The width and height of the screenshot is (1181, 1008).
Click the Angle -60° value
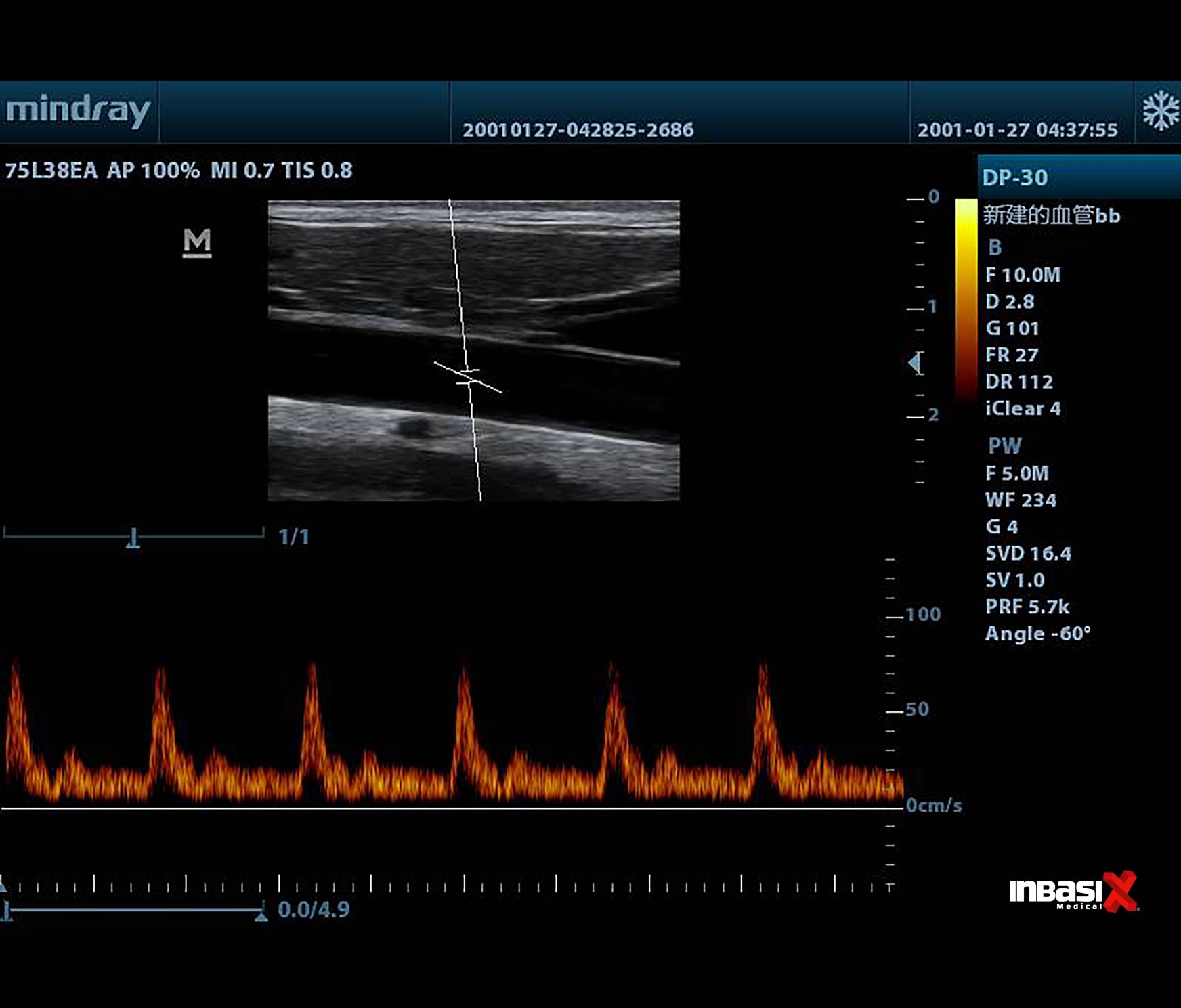coord(1037,634)
